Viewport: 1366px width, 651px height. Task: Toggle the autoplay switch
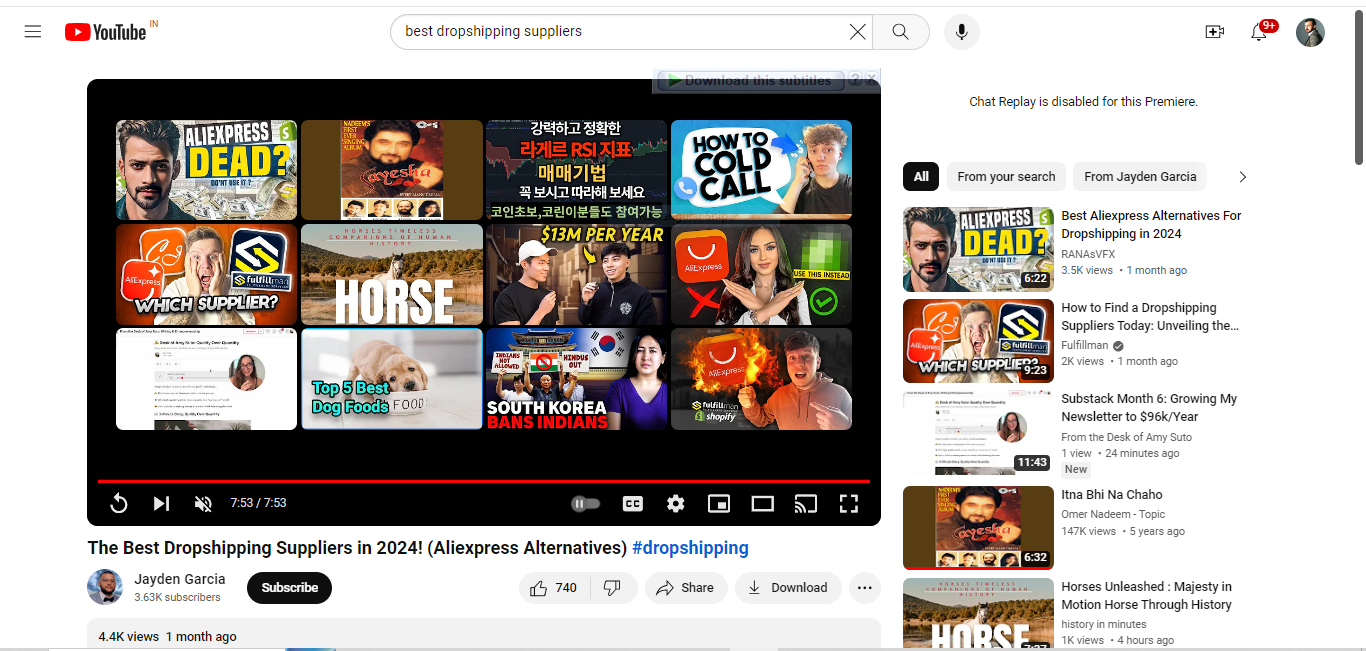585,503
